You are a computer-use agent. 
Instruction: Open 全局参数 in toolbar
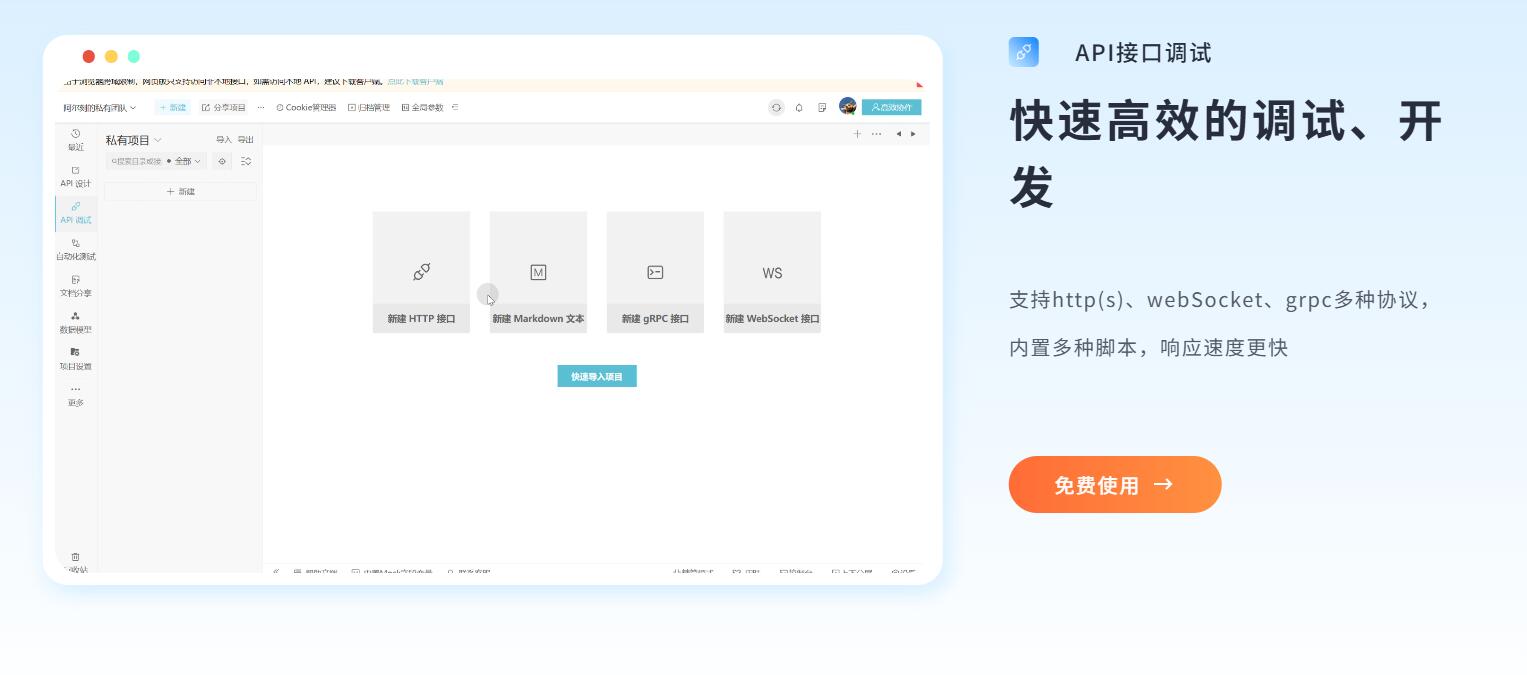[422, 107]
